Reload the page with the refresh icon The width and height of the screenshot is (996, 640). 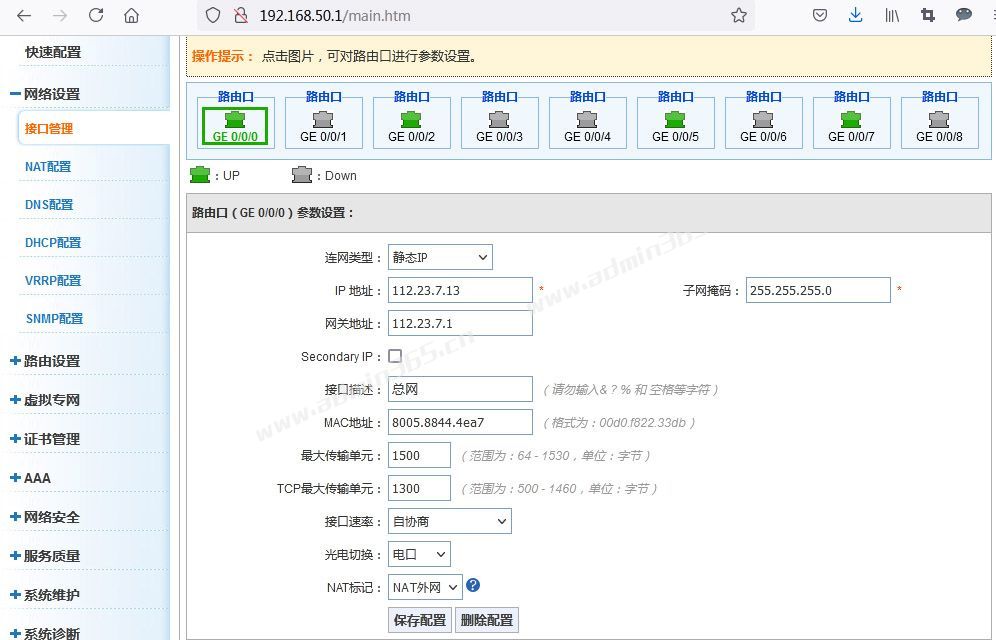[x=96, y=15]
